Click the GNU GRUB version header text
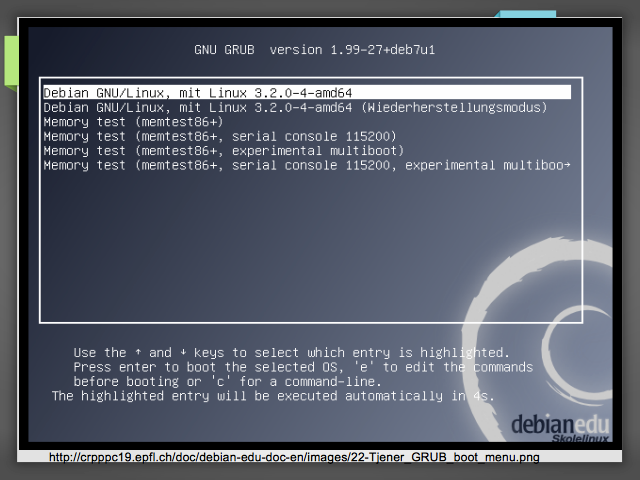Viewport: 640px width, 480px height. pos(314,49)
